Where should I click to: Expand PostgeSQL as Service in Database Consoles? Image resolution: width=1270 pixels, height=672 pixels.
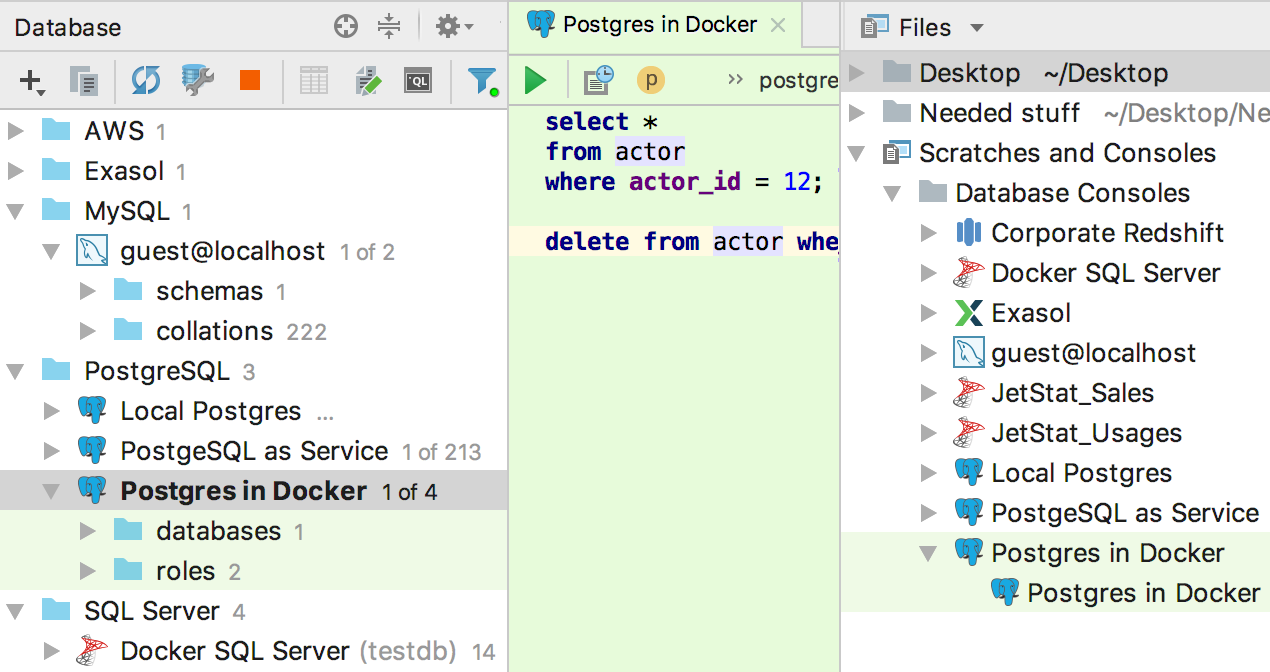928,513
